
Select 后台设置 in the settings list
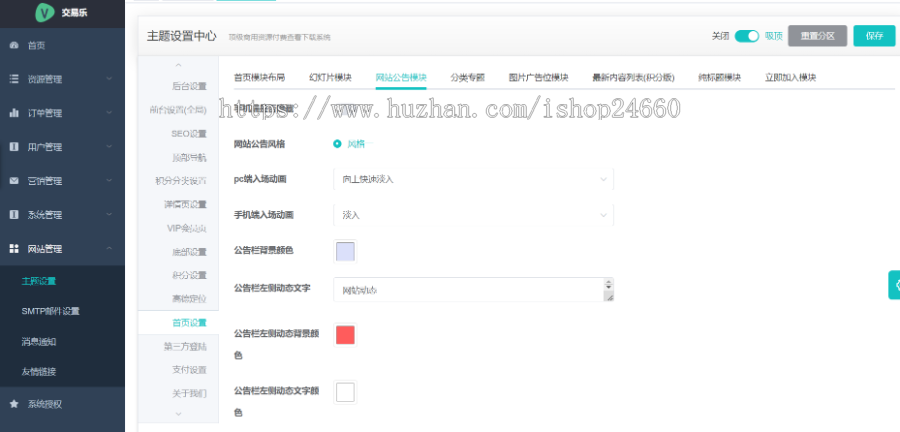point(189,86)
